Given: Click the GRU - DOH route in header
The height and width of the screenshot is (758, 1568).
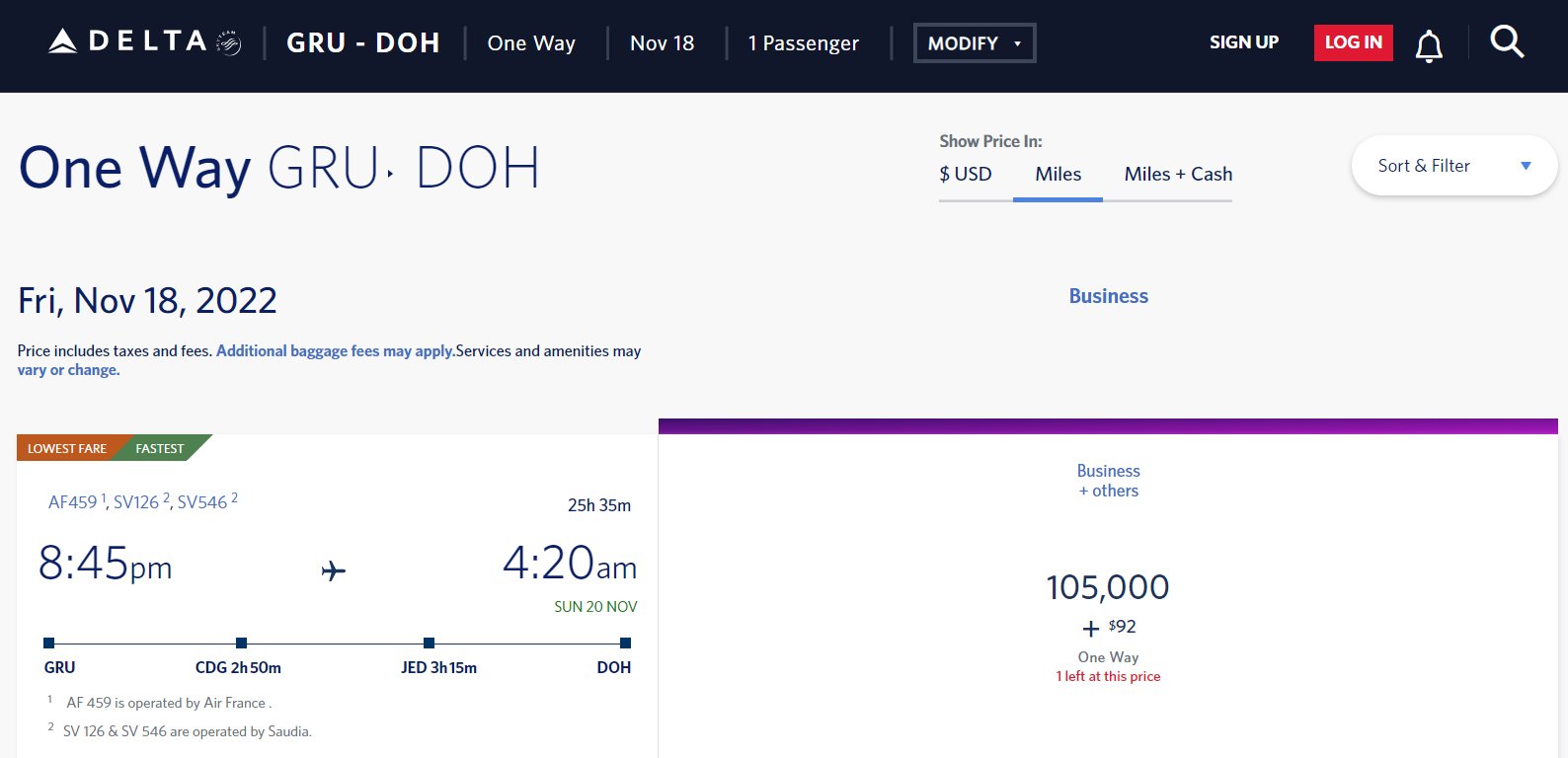Looking at the screenshot, I should (363, 42).
